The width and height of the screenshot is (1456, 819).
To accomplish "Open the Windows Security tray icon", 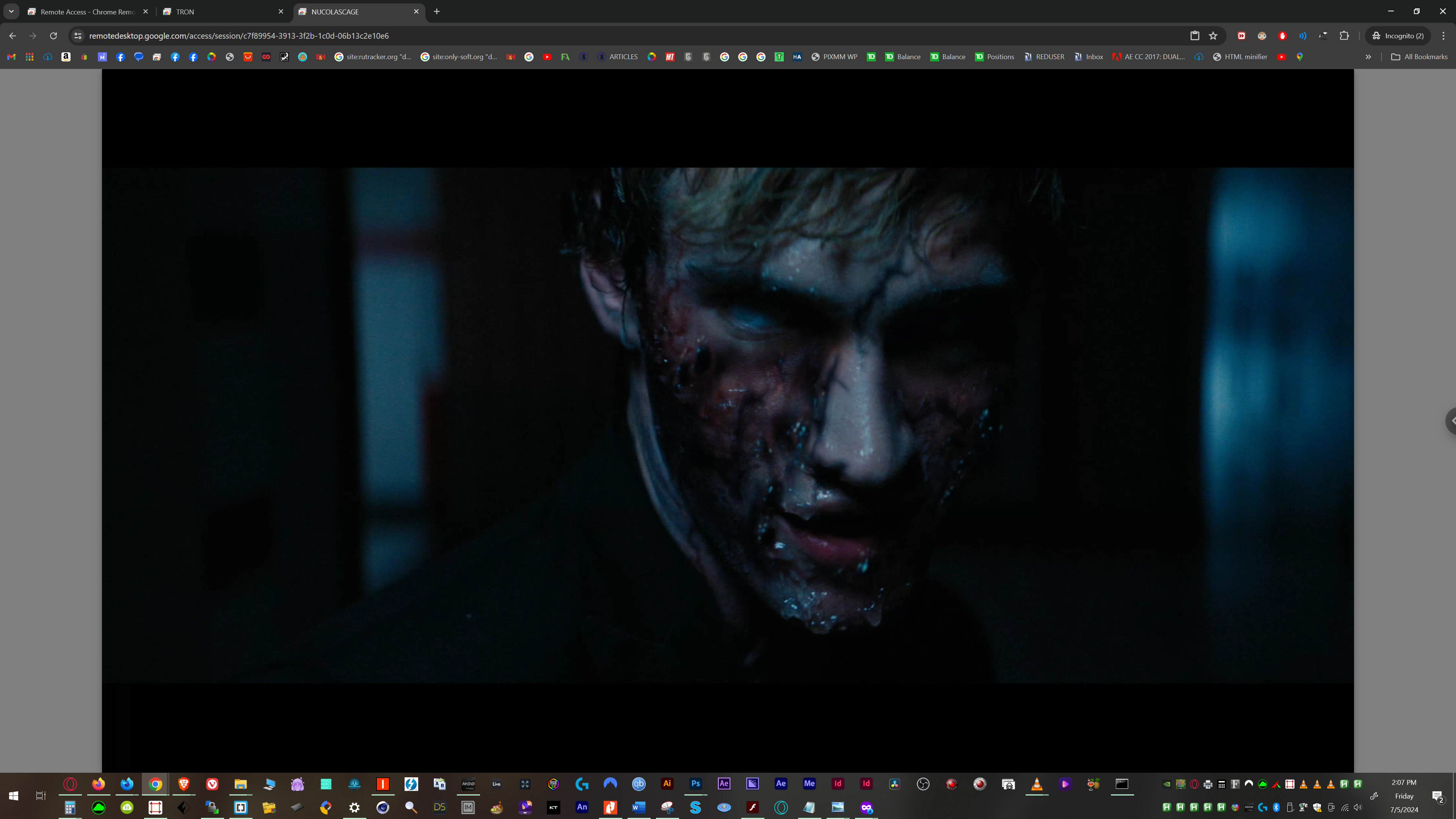I will point(1317,807).
